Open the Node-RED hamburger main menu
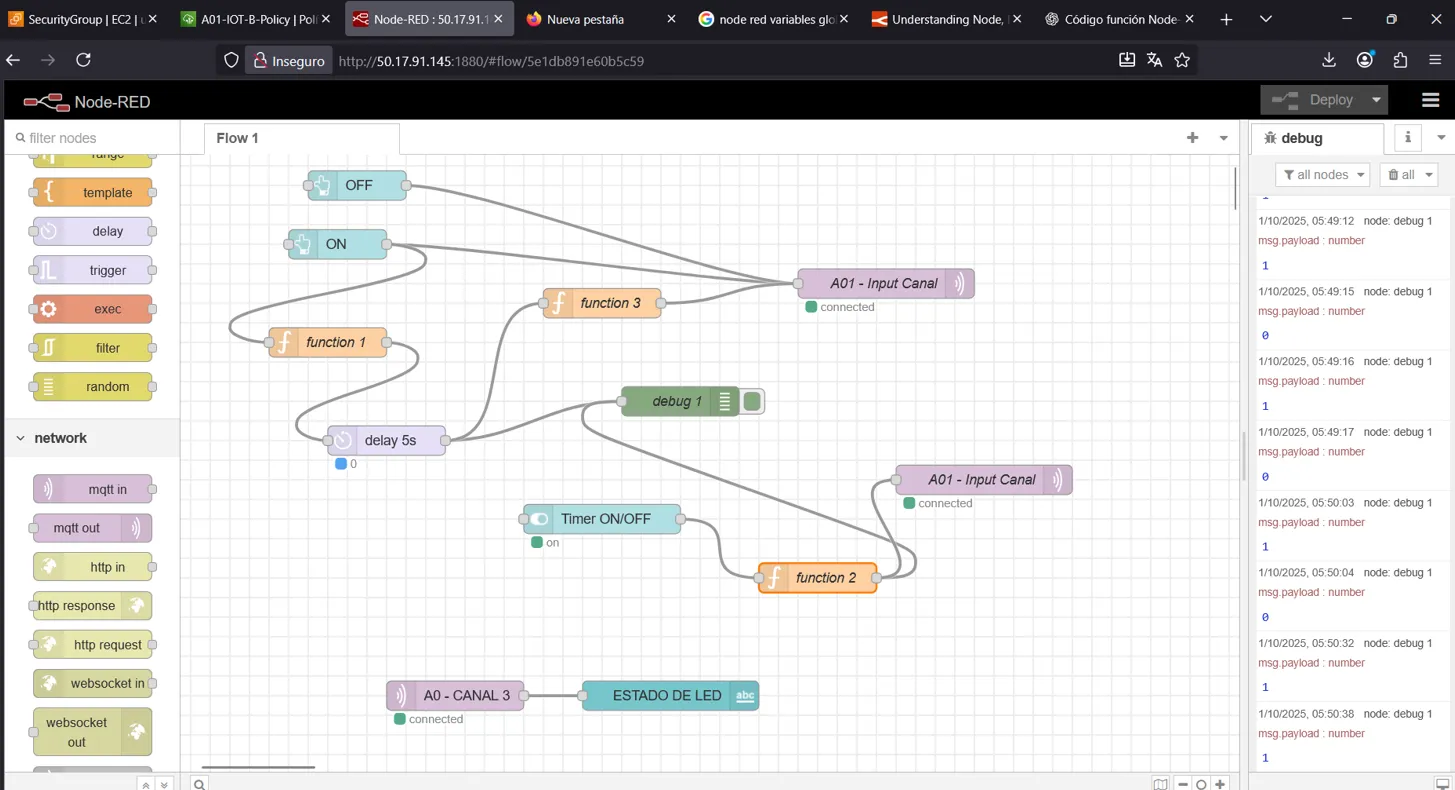1455x790 pixels. pos(1430,100)
